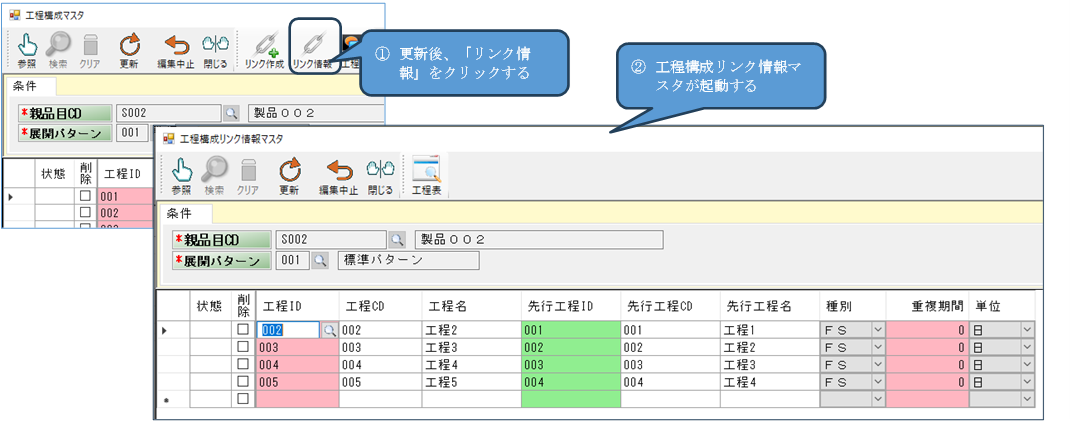Toggle 削除 checkbox in the 工程2 row
The width and height of the screenshot is (1070, 422).
coord(243,329)
